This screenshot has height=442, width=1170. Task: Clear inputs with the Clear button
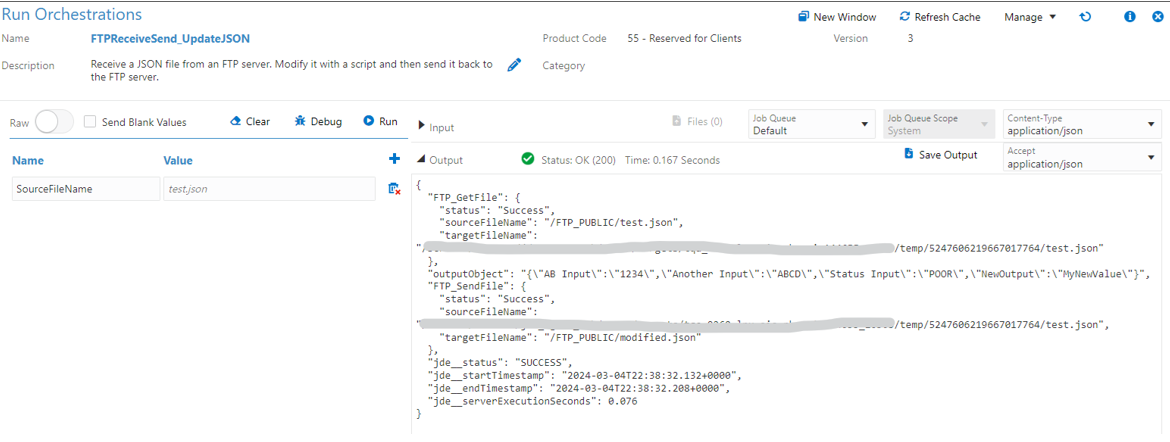[250, 121]
